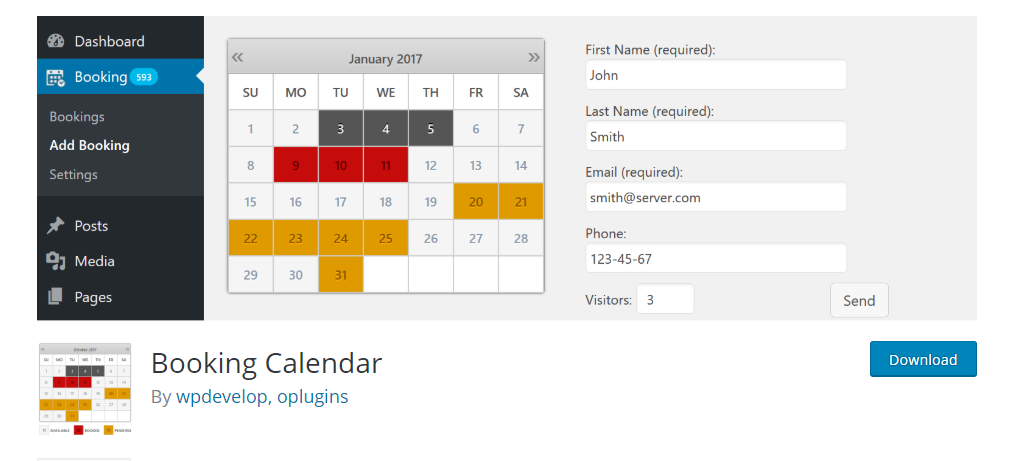Go to previous month with double-left arrow
Viewport: 1015px width, 461px height.
click(x=238, y=57)
